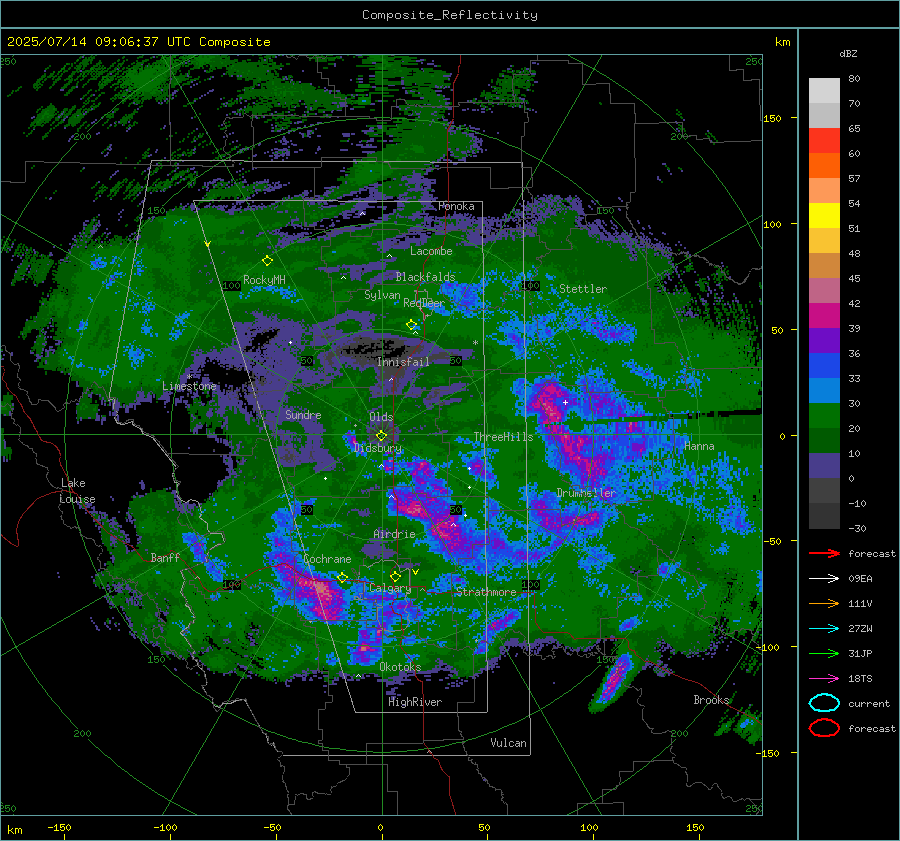Viewport: 900px width, 841px height.
Task: Select the cyan 27ZW arrow icon
Action: (x=824, y=629)
